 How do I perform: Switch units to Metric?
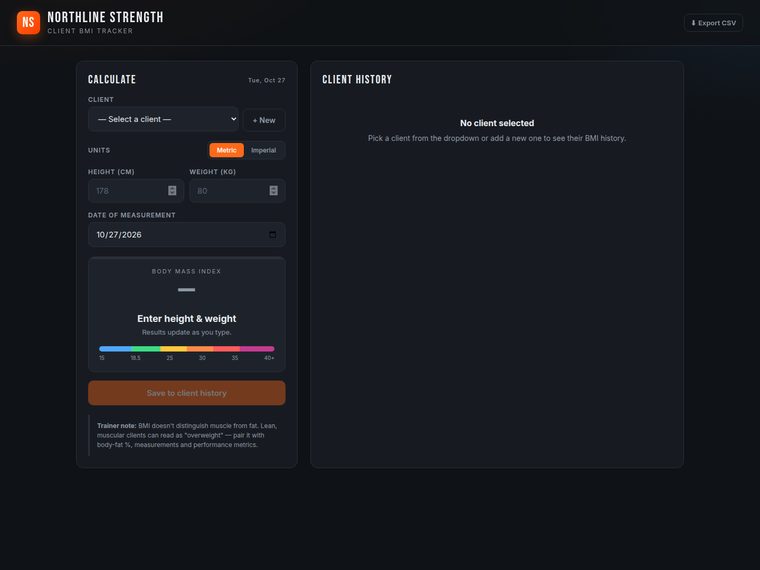(x=226, y=150)
